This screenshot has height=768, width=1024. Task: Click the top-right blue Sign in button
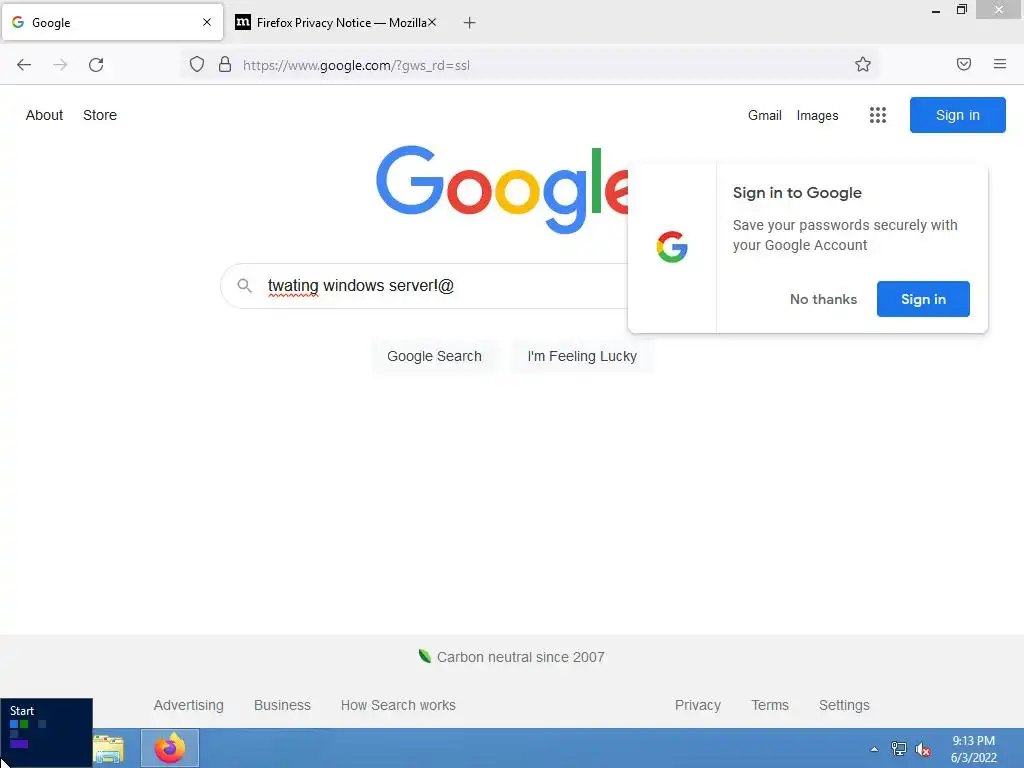click(x=957, y=115)
